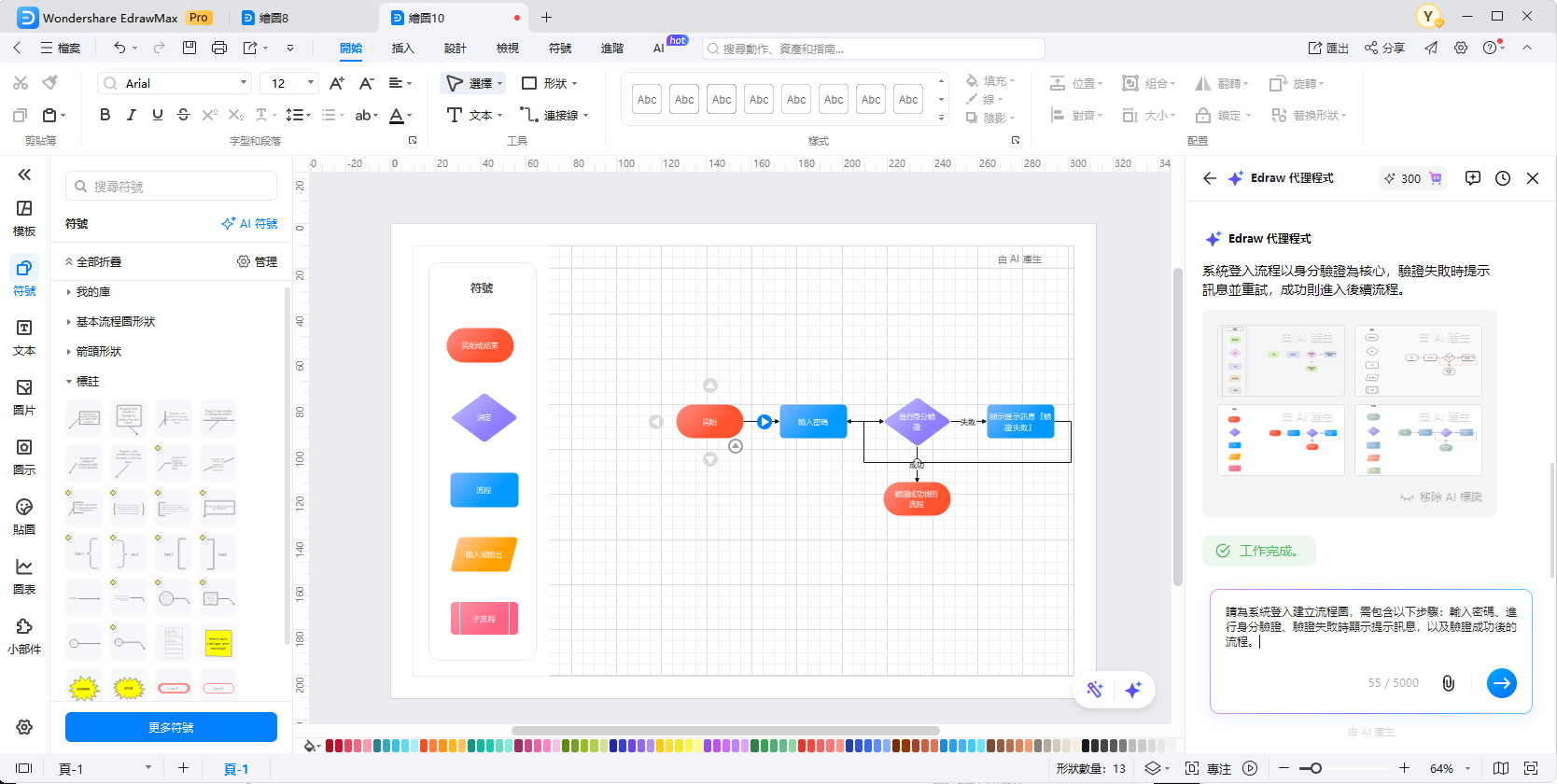
Task: Open the AI agent history clock icon
Action: pos(1503,178)
